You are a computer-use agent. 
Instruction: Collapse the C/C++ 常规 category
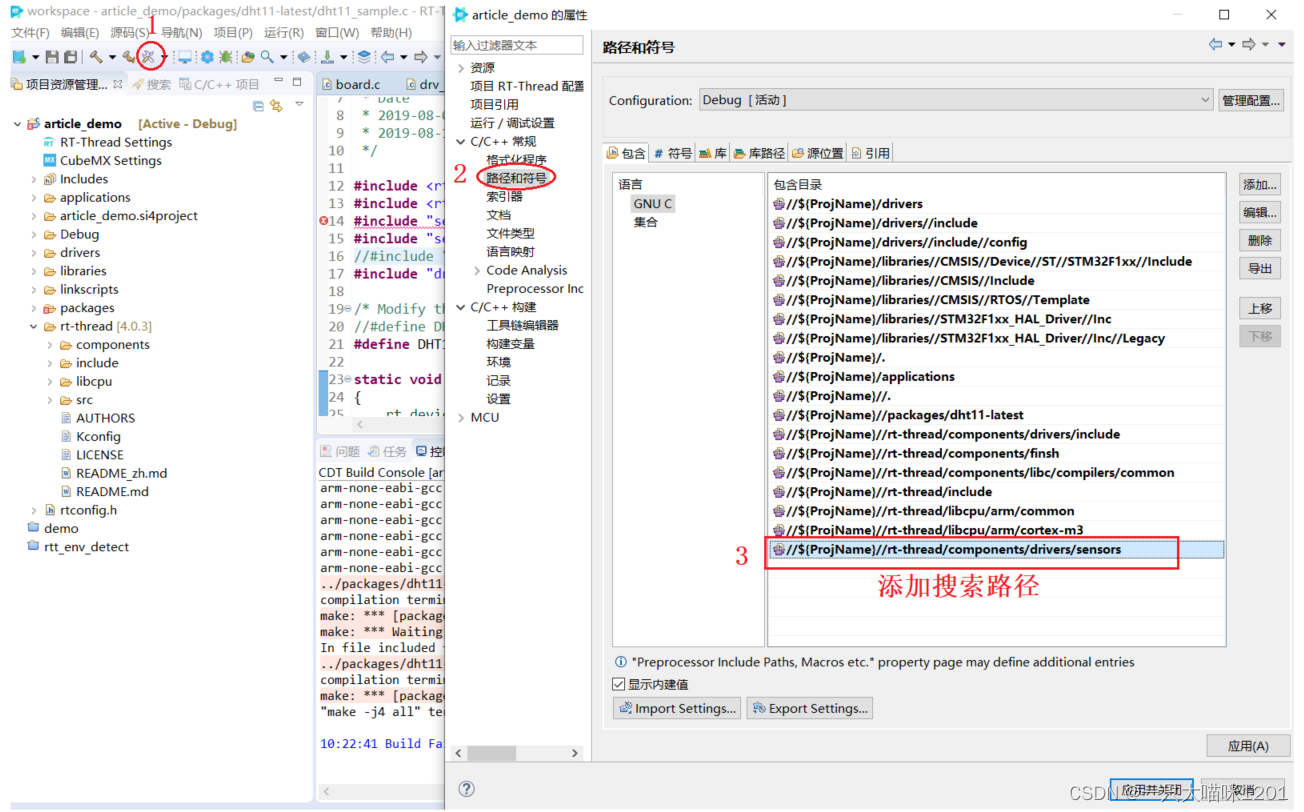pyautogui.click(x=461, y=141)
